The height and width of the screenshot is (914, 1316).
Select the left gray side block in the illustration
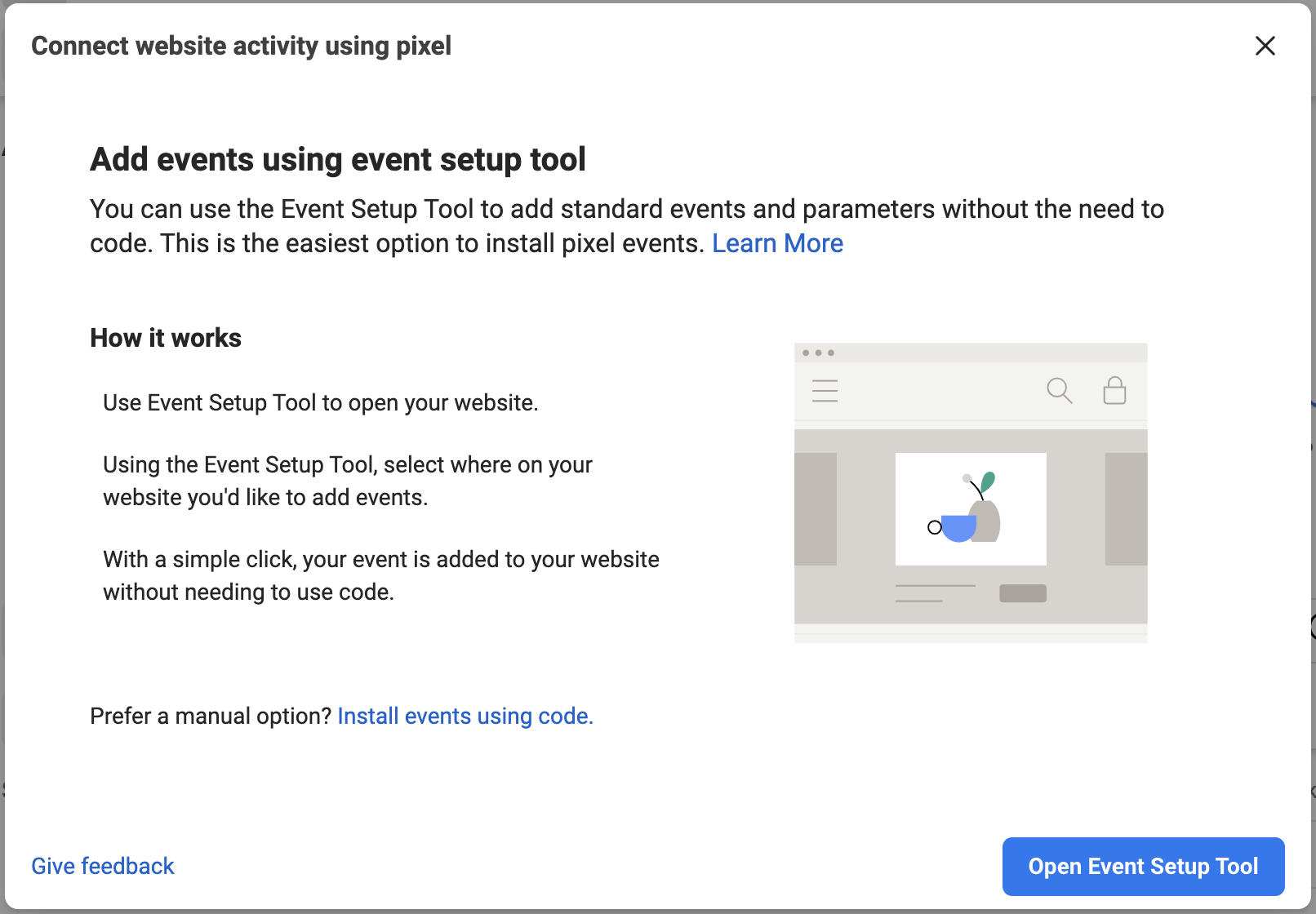coord(816,509)
